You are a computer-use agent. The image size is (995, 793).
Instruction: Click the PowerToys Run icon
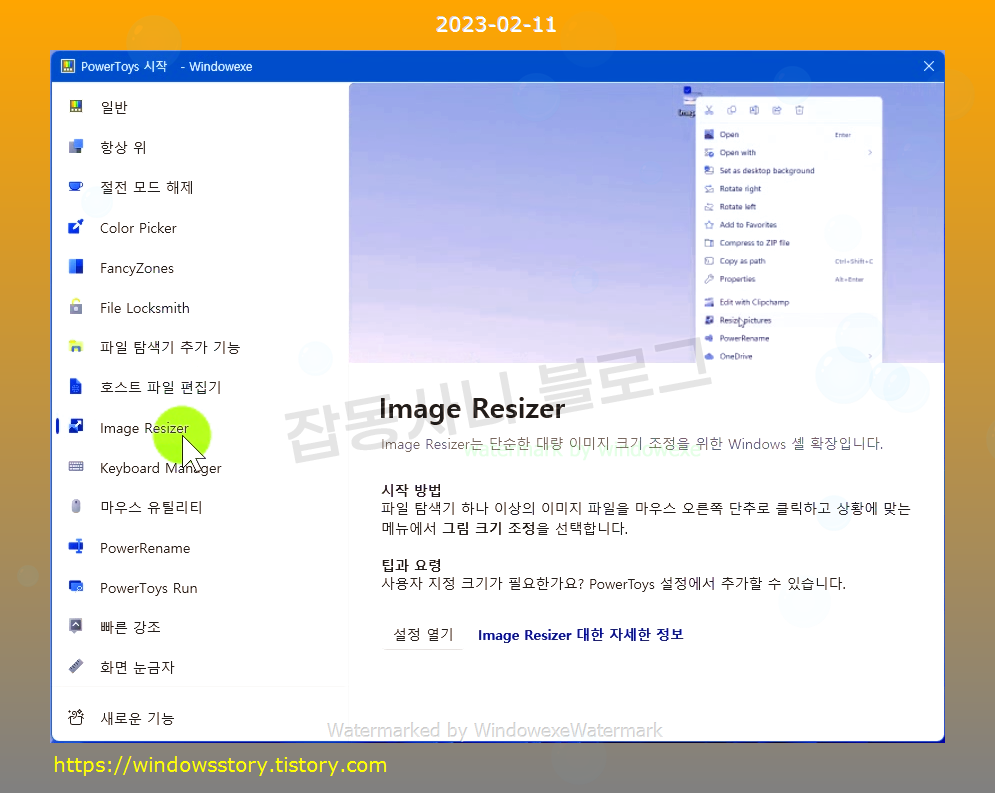(76, 586)
